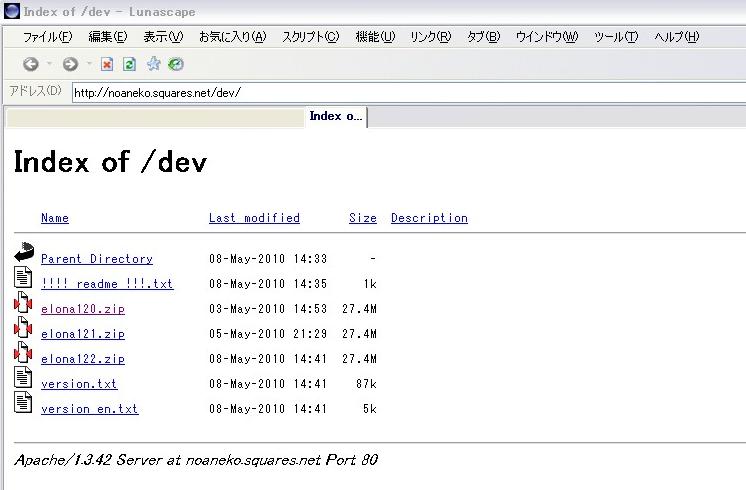This screenshot has width=746, height=490.
Task: Open the Forward button history dropdown
Action: pos(89,64)
